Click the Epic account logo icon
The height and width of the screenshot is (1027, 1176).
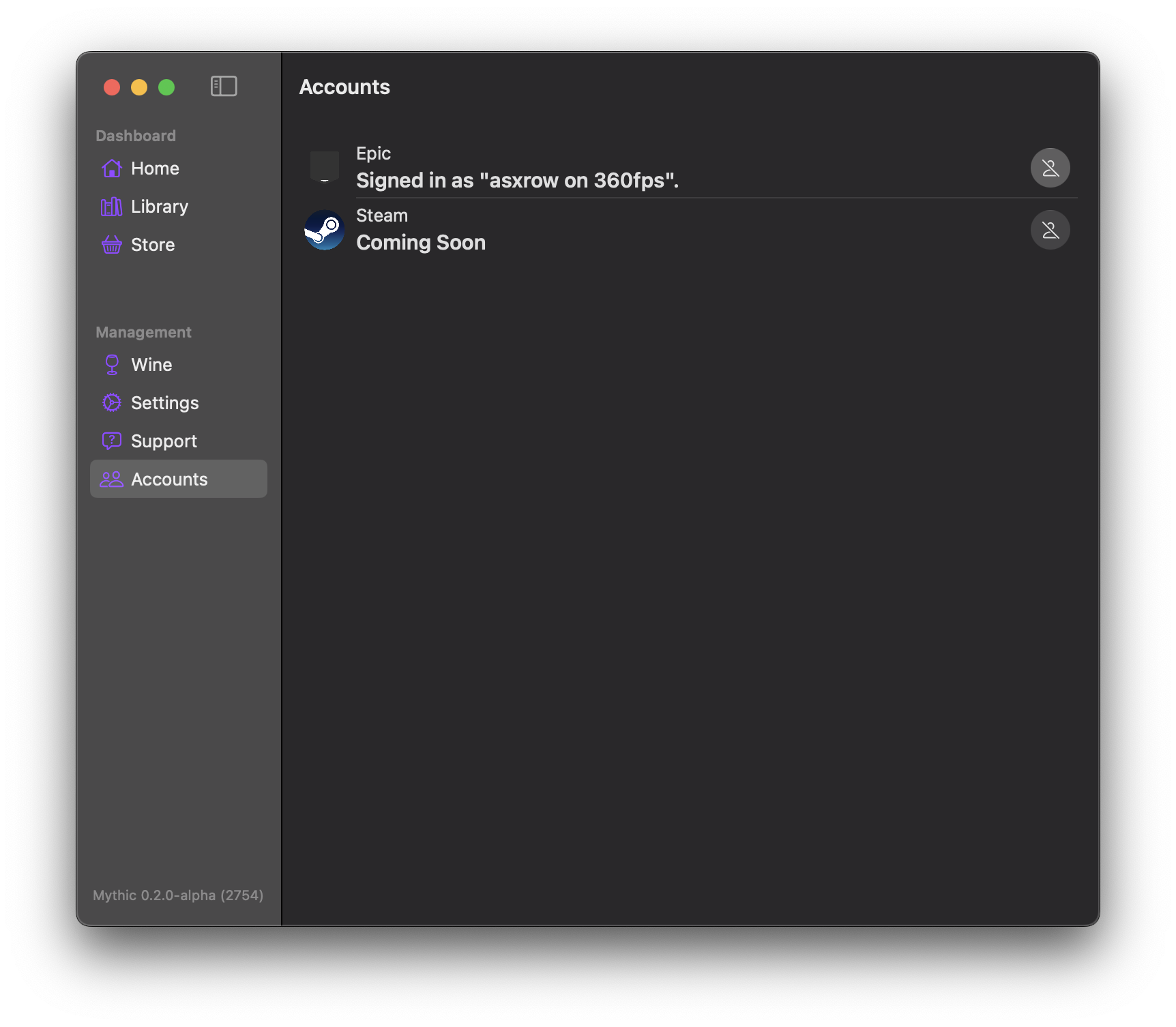[x=325, y=167]
